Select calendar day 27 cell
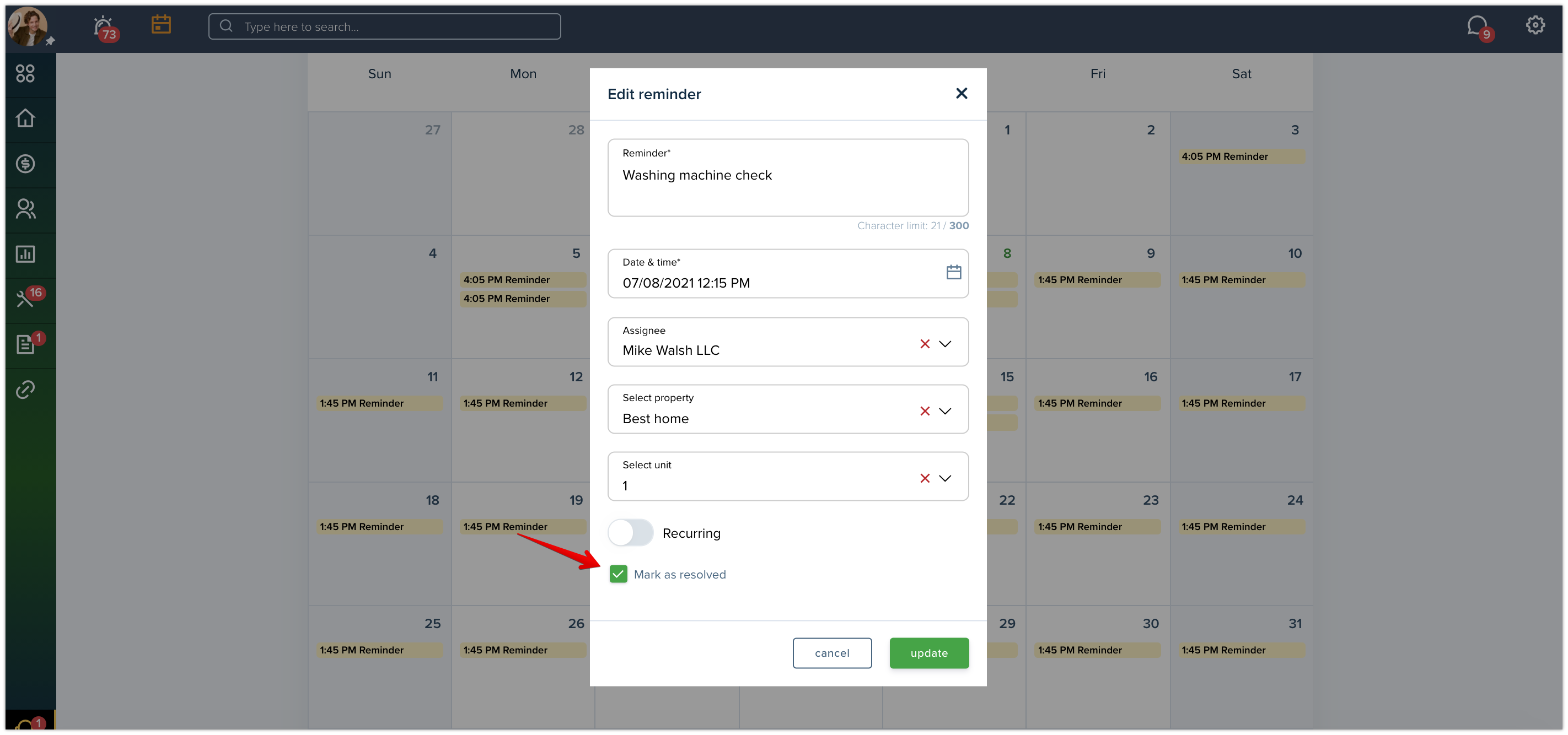Image resolution: width=1568 pixels, height=735 pixels. click(379, 174)
